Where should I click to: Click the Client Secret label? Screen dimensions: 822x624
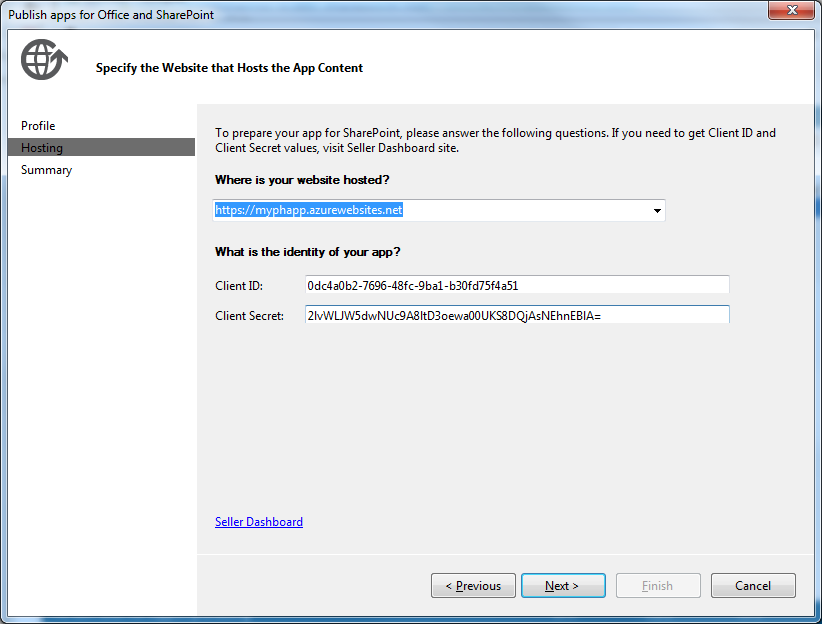coord(250,314)
